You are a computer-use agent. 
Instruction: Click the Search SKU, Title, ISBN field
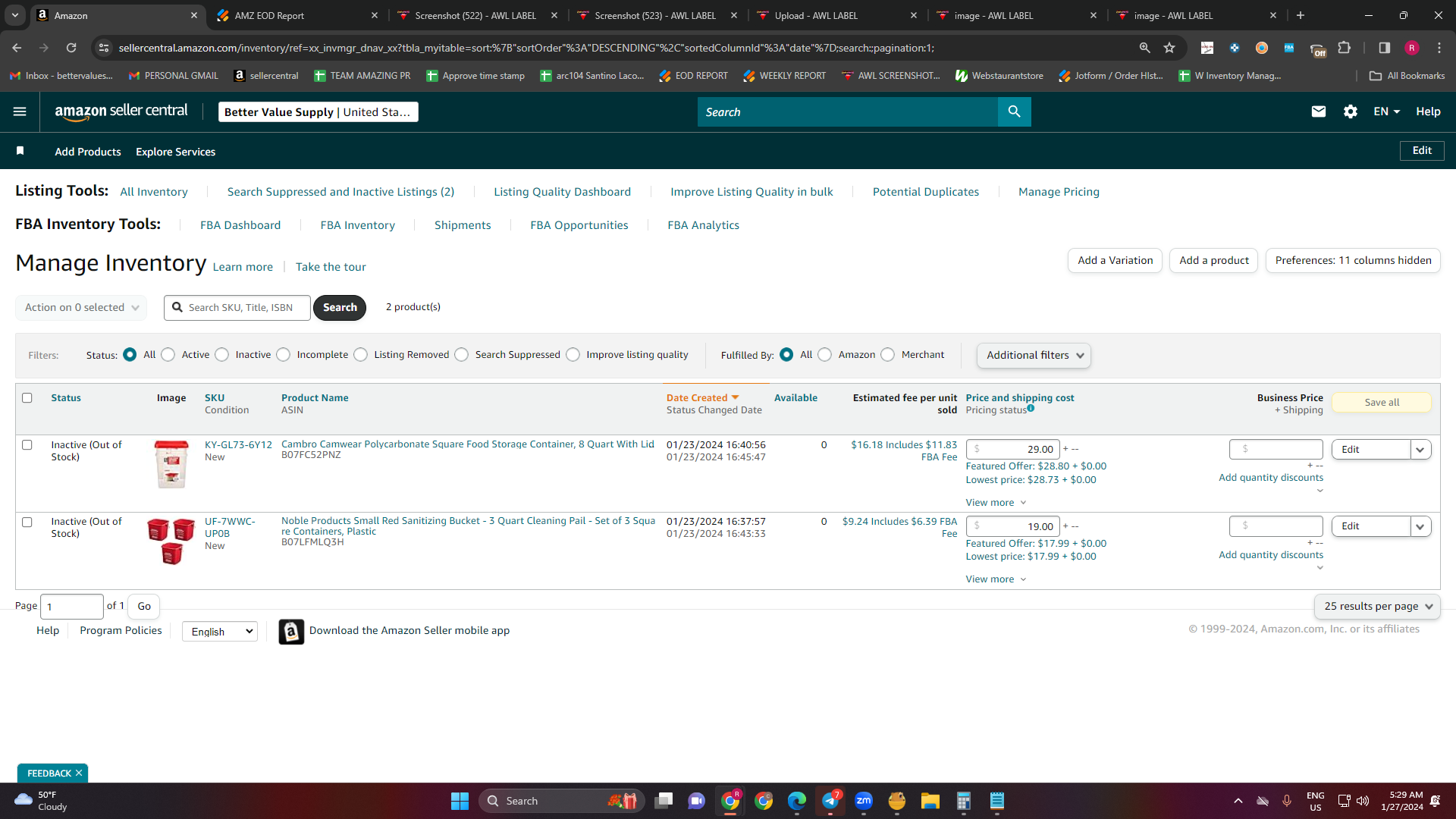tap(238, 307)
